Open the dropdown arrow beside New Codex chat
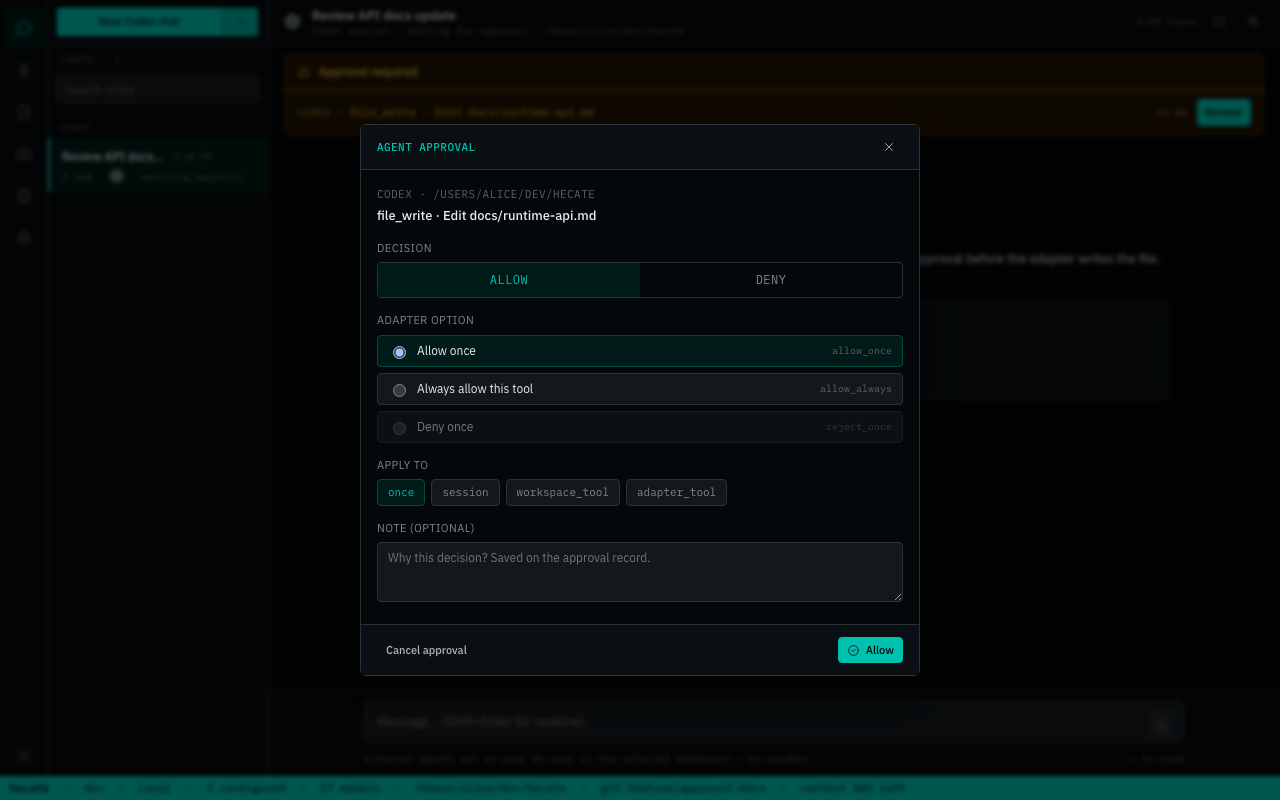The width and height of the screenshot is (1280, 800). (240, 22)
